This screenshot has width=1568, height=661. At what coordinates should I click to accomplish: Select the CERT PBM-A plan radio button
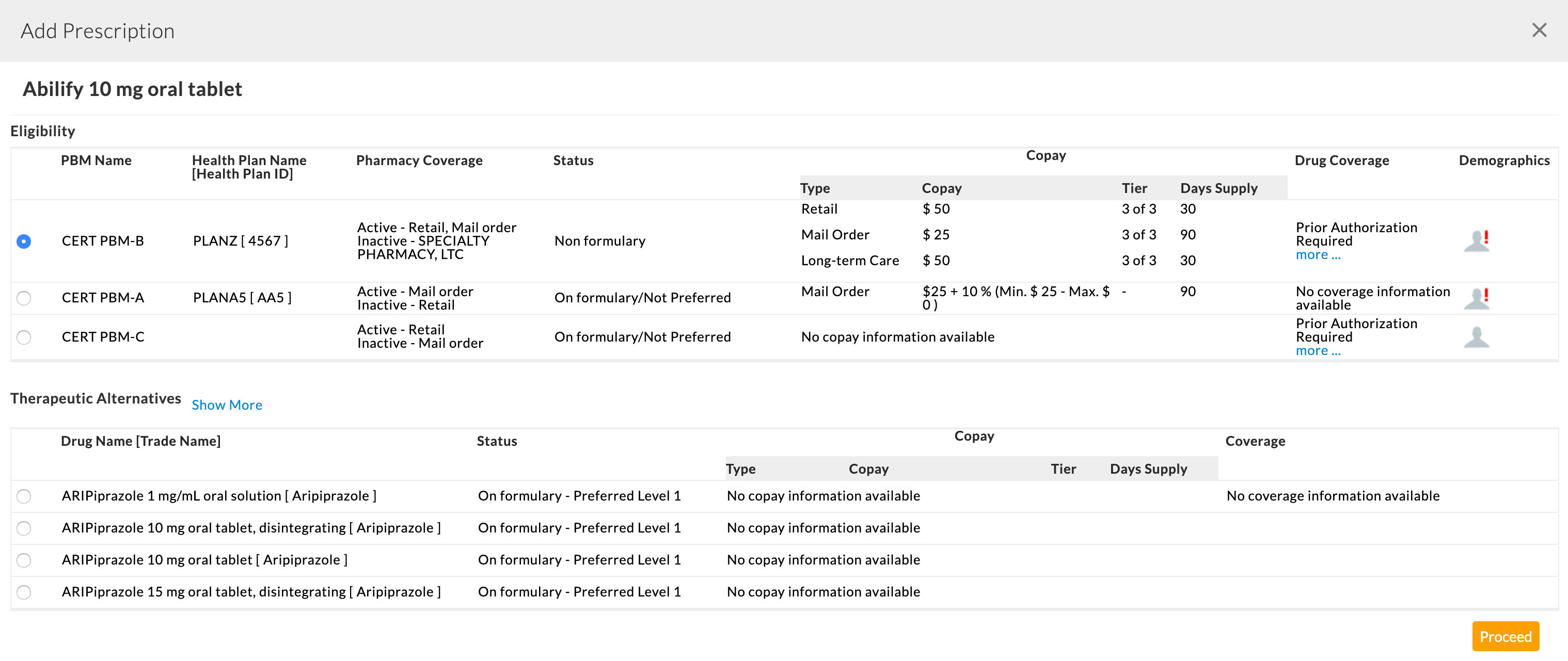click(x=24, y=298)
